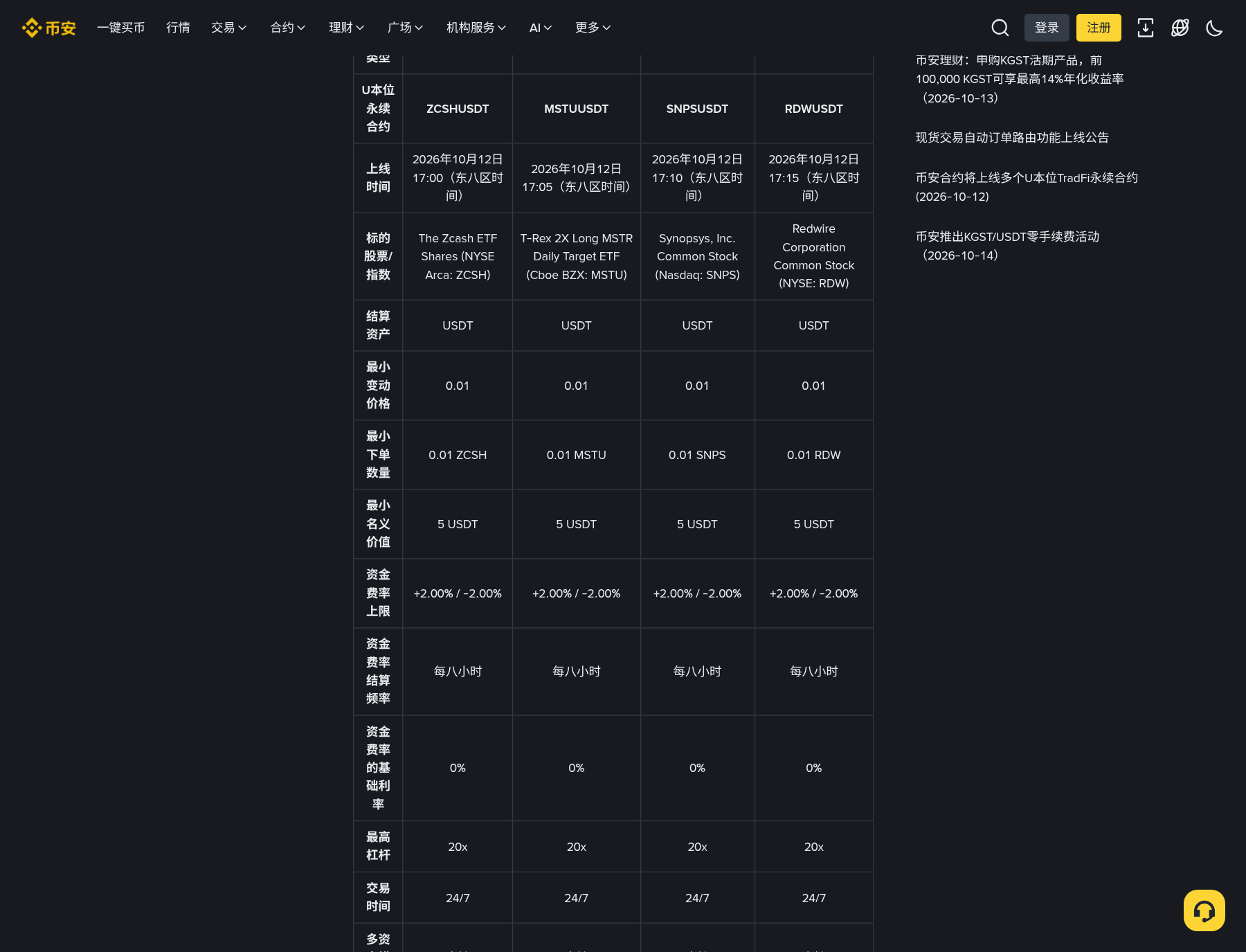Open 现货交易自动订单路由功能上线公告 link

(1012, 138)
